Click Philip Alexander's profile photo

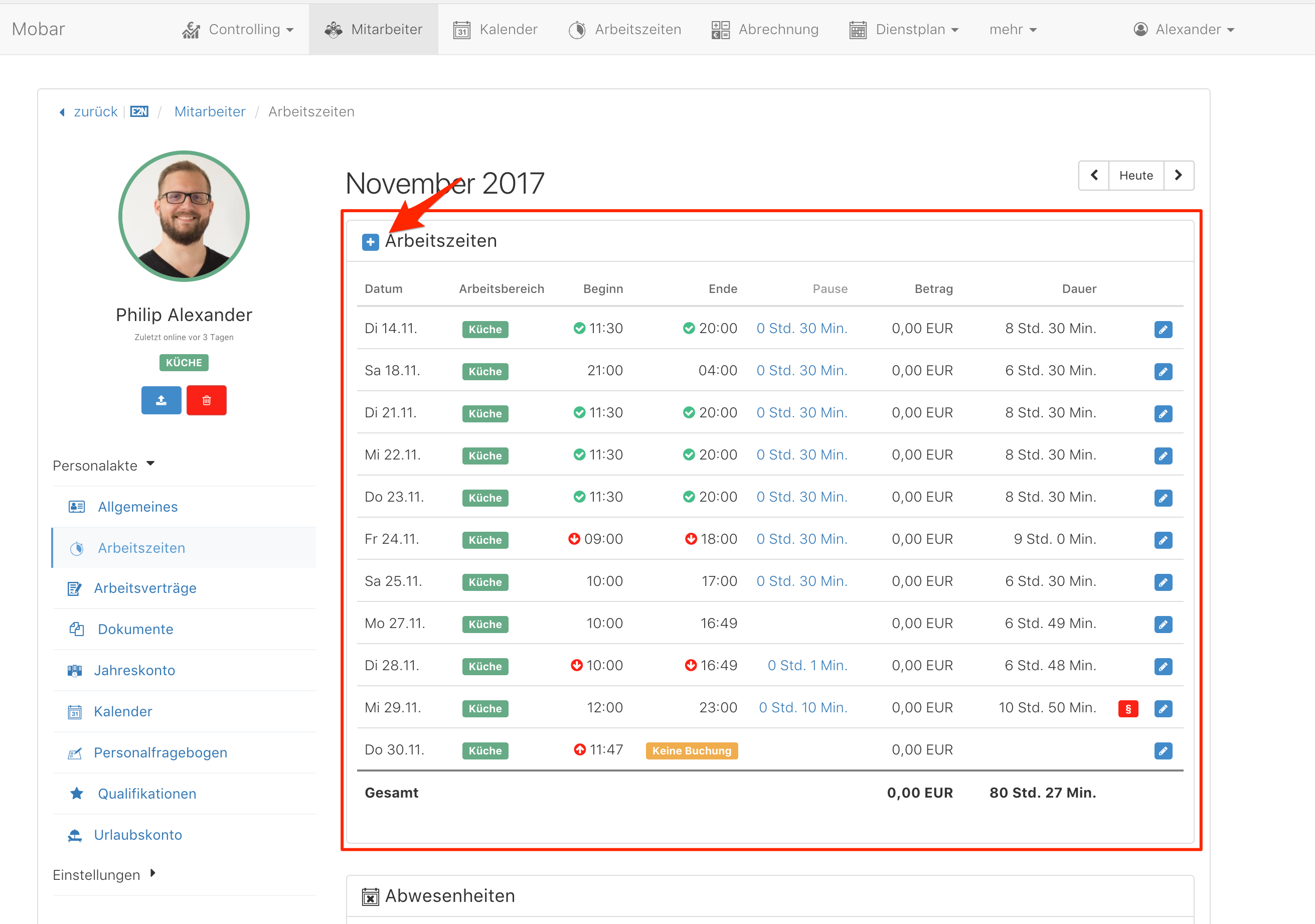[184, 216]
